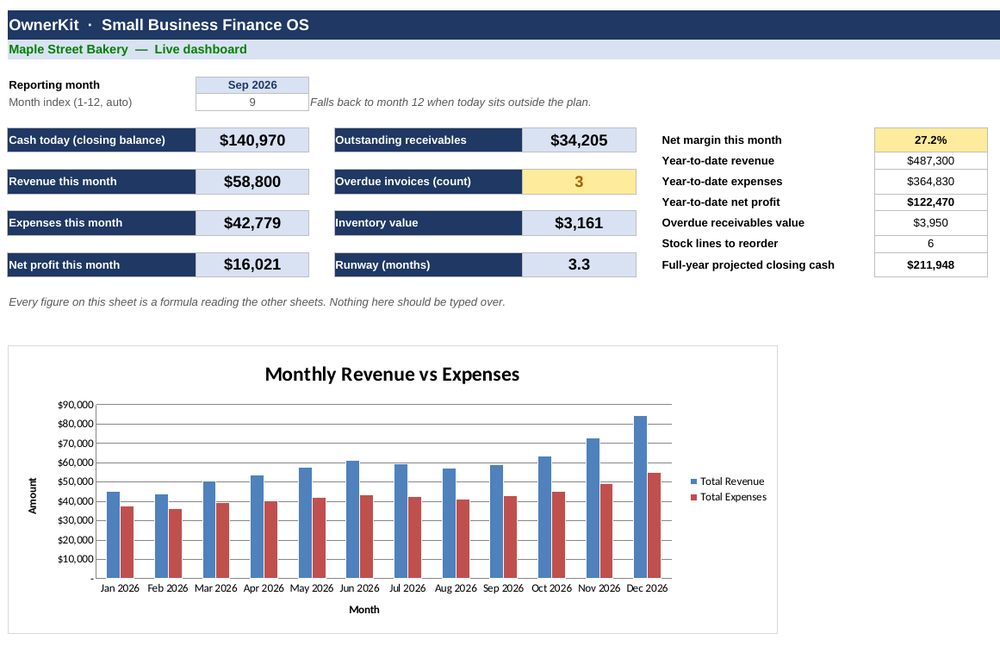
Task: Select the expenses this month value $42,779
Action: tap(252, 223)
